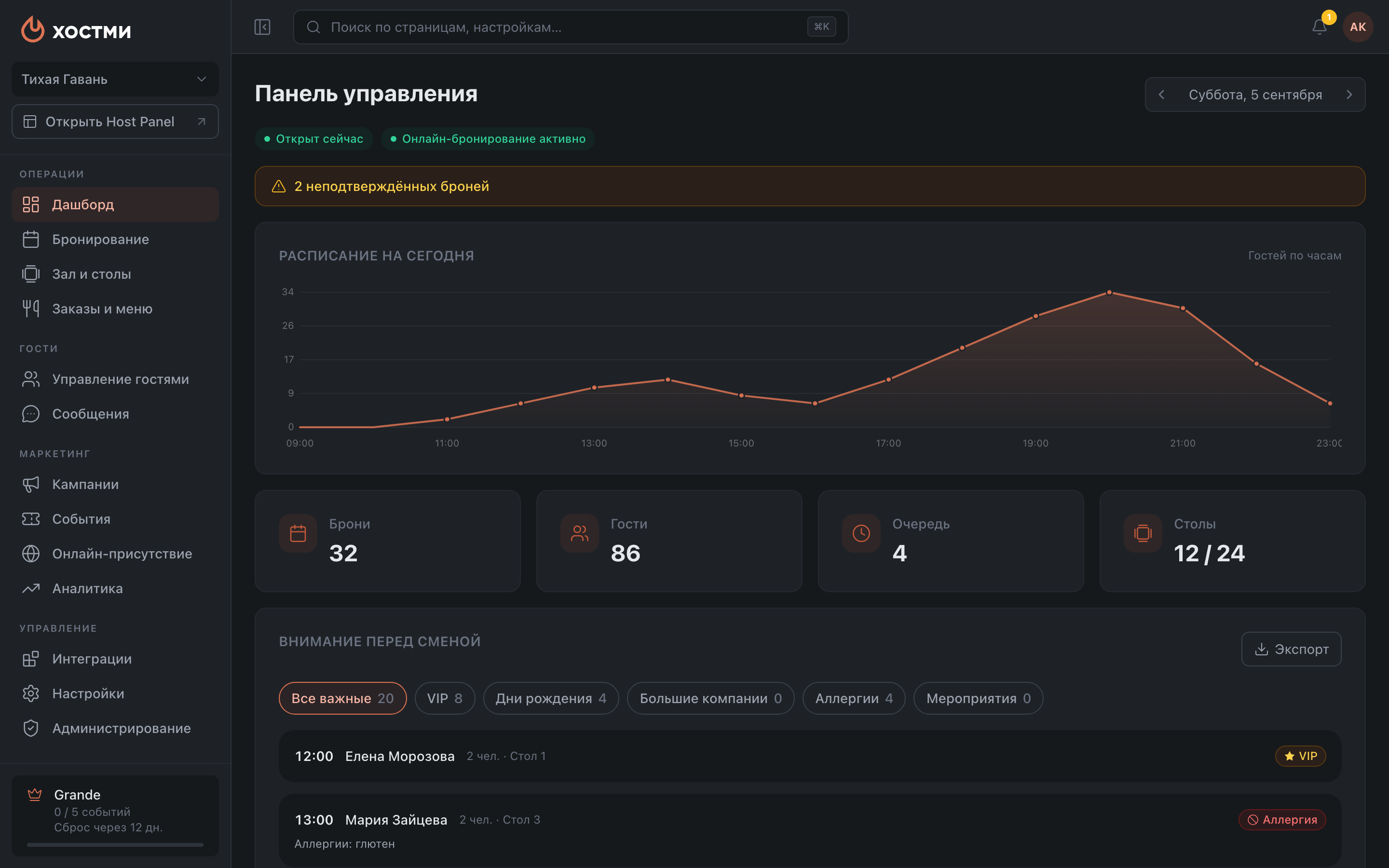The height and width of the screenshot is (868, 1389).
Task: Open the Мария Зайцева 13:00 booking row
Action: tap(810, 830)
